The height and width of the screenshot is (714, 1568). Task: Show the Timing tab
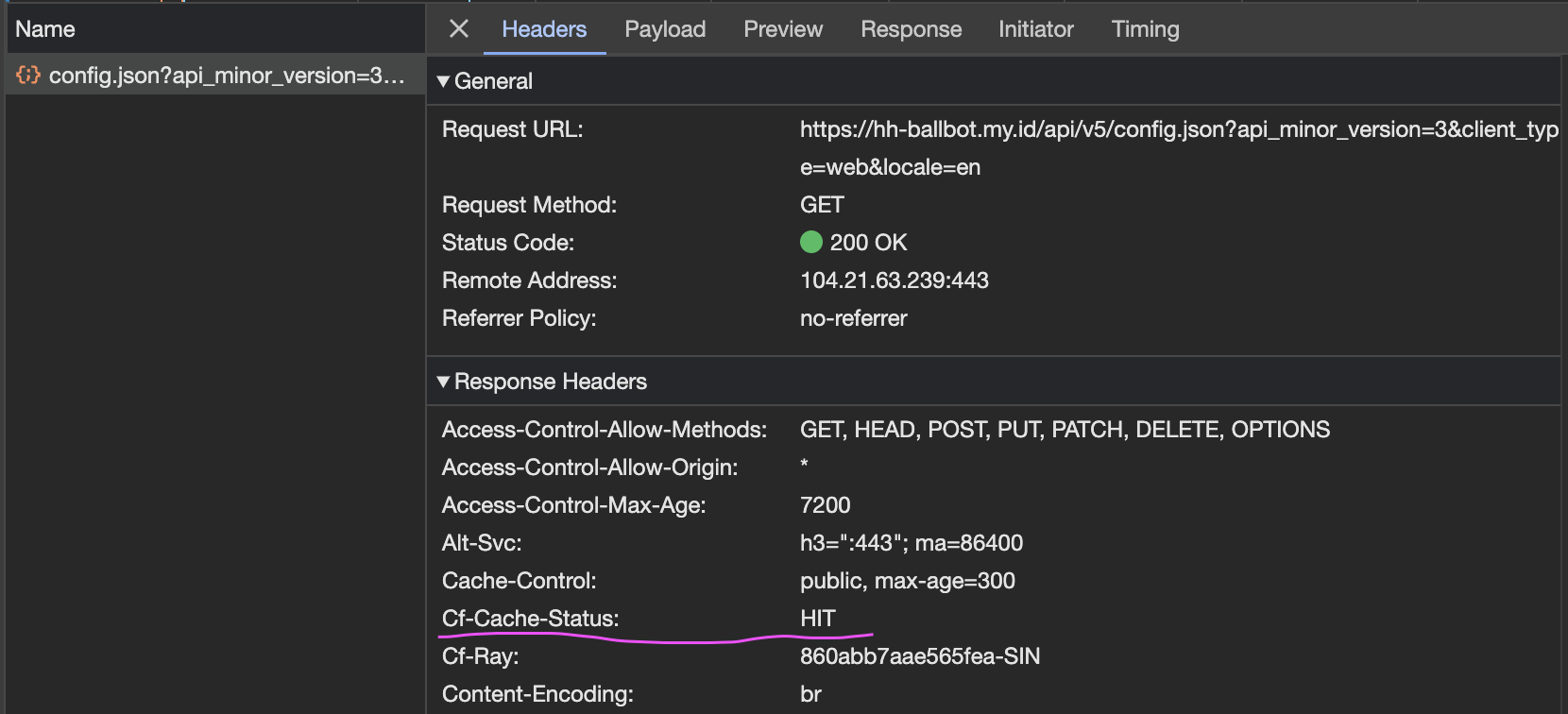[1145, 29]
